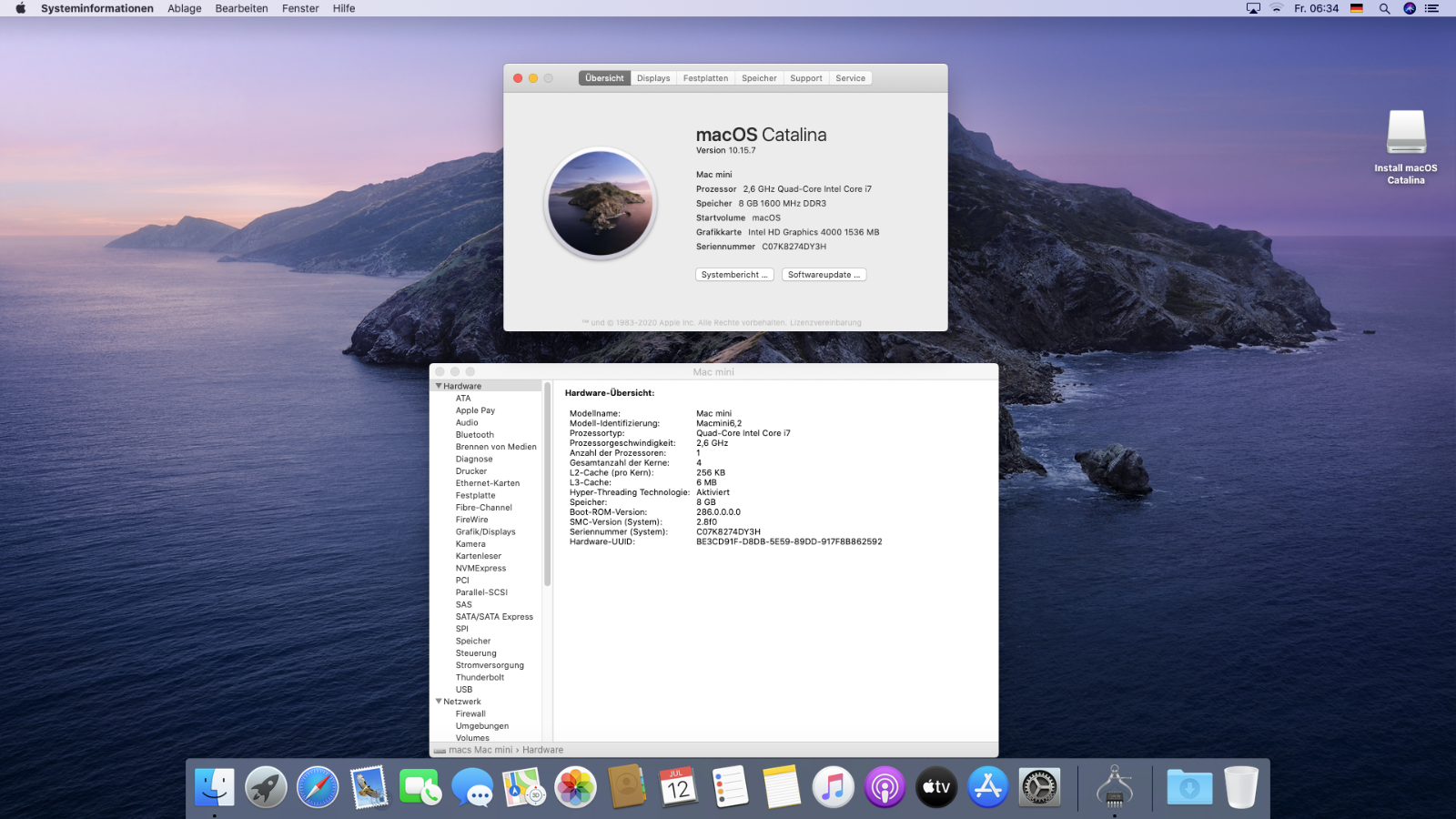Open Notes from the Dock
The height and width of the screenshot is (819, 1456).
click(x=782, y=787)
